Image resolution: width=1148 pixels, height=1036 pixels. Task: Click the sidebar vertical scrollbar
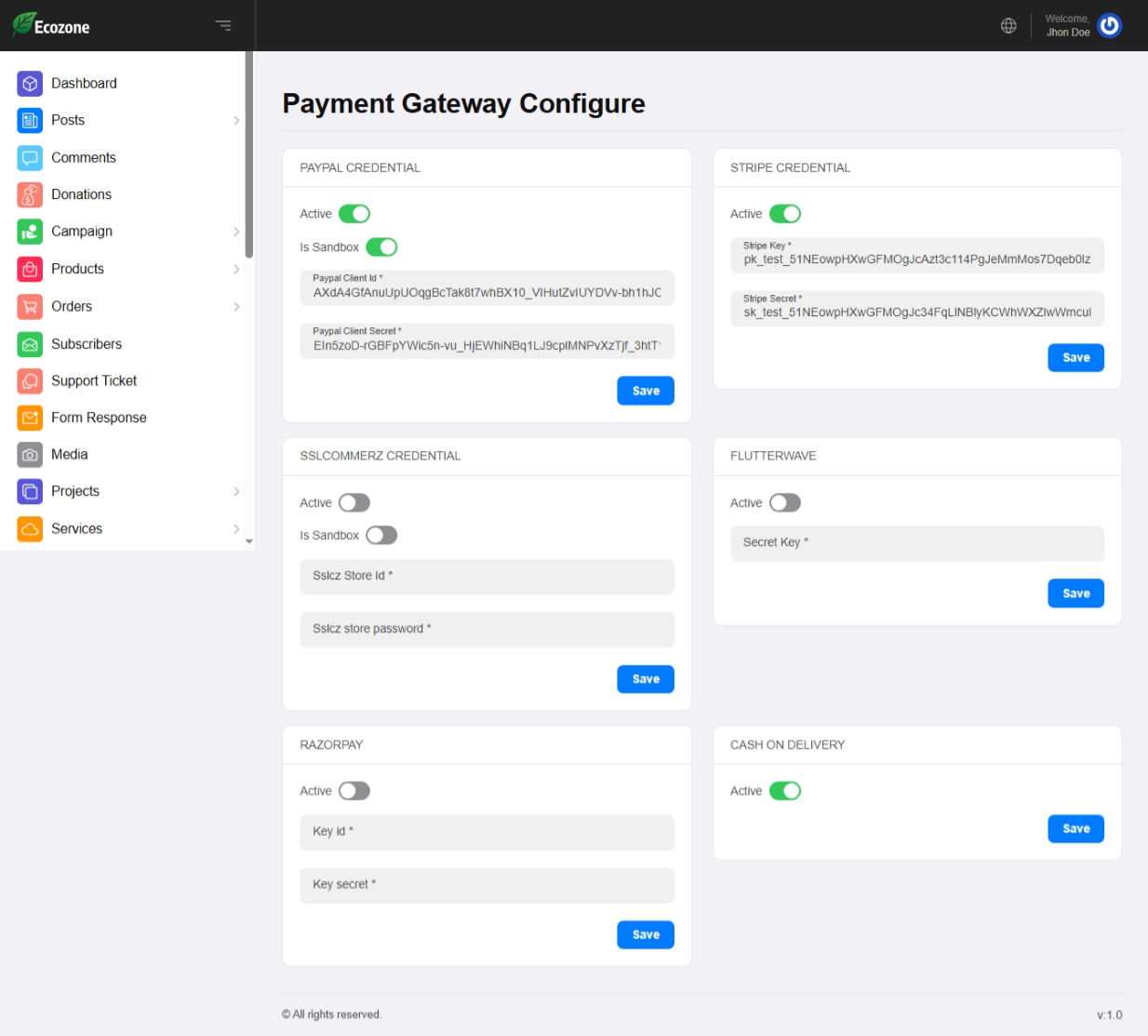(248, 158)
